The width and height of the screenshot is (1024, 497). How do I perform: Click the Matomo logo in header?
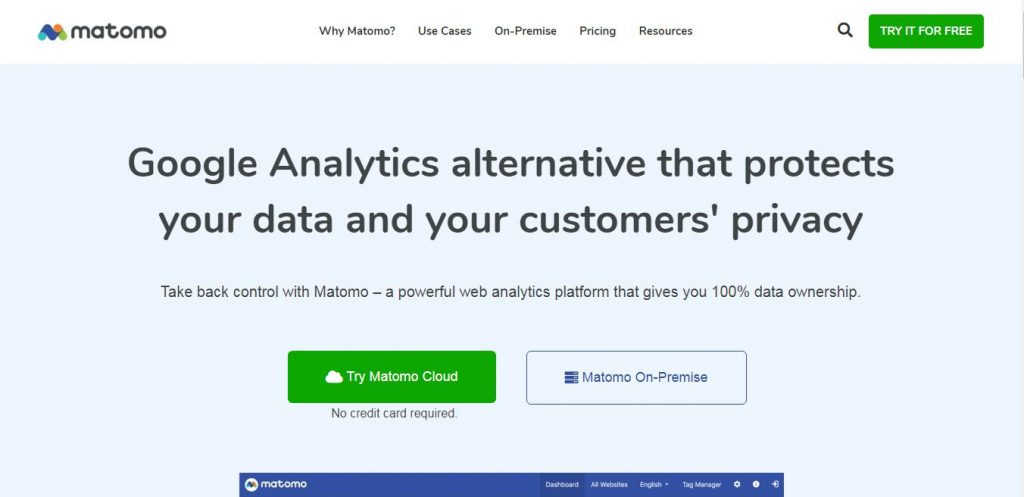pyautogui.click(x=102, y=31)
